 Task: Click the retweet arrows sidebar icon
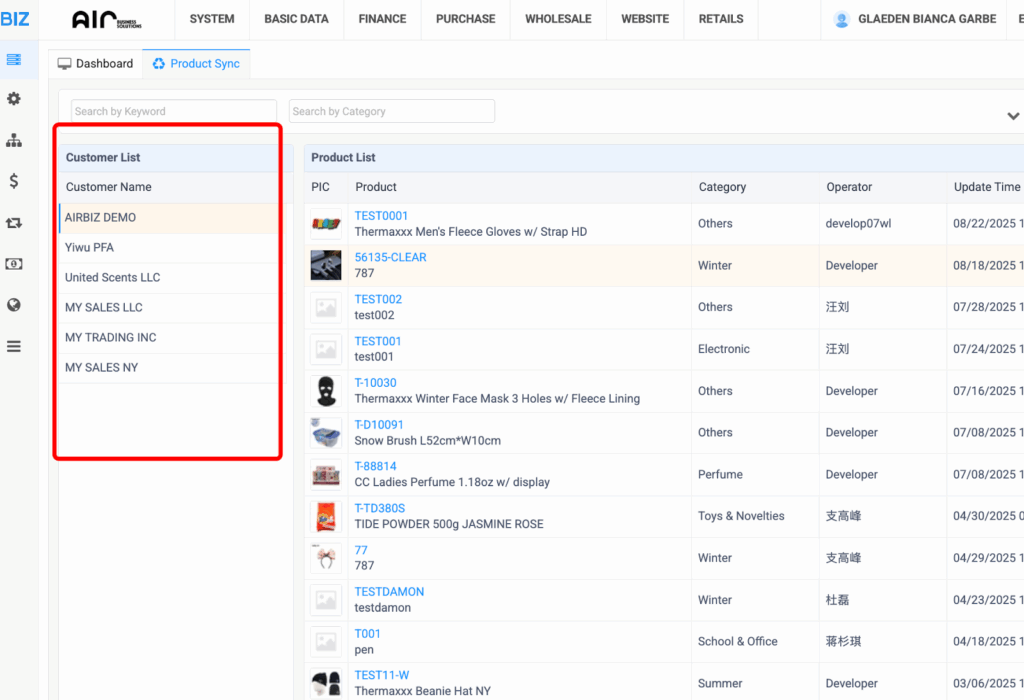pyautogui.click(x=14, y=223)
